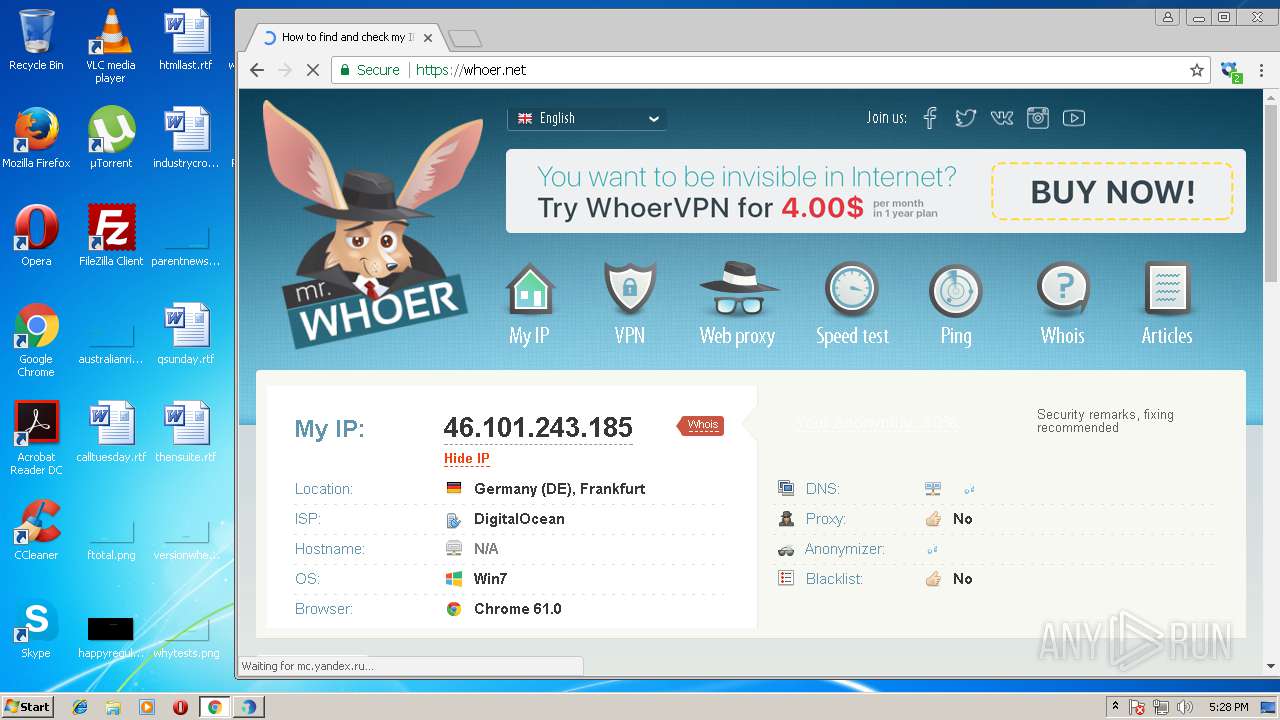This screenshot has height=720, width=1280.
Task: Click the Germany (DE), Frankfurt location text
Action: click(x=559, y=489)
